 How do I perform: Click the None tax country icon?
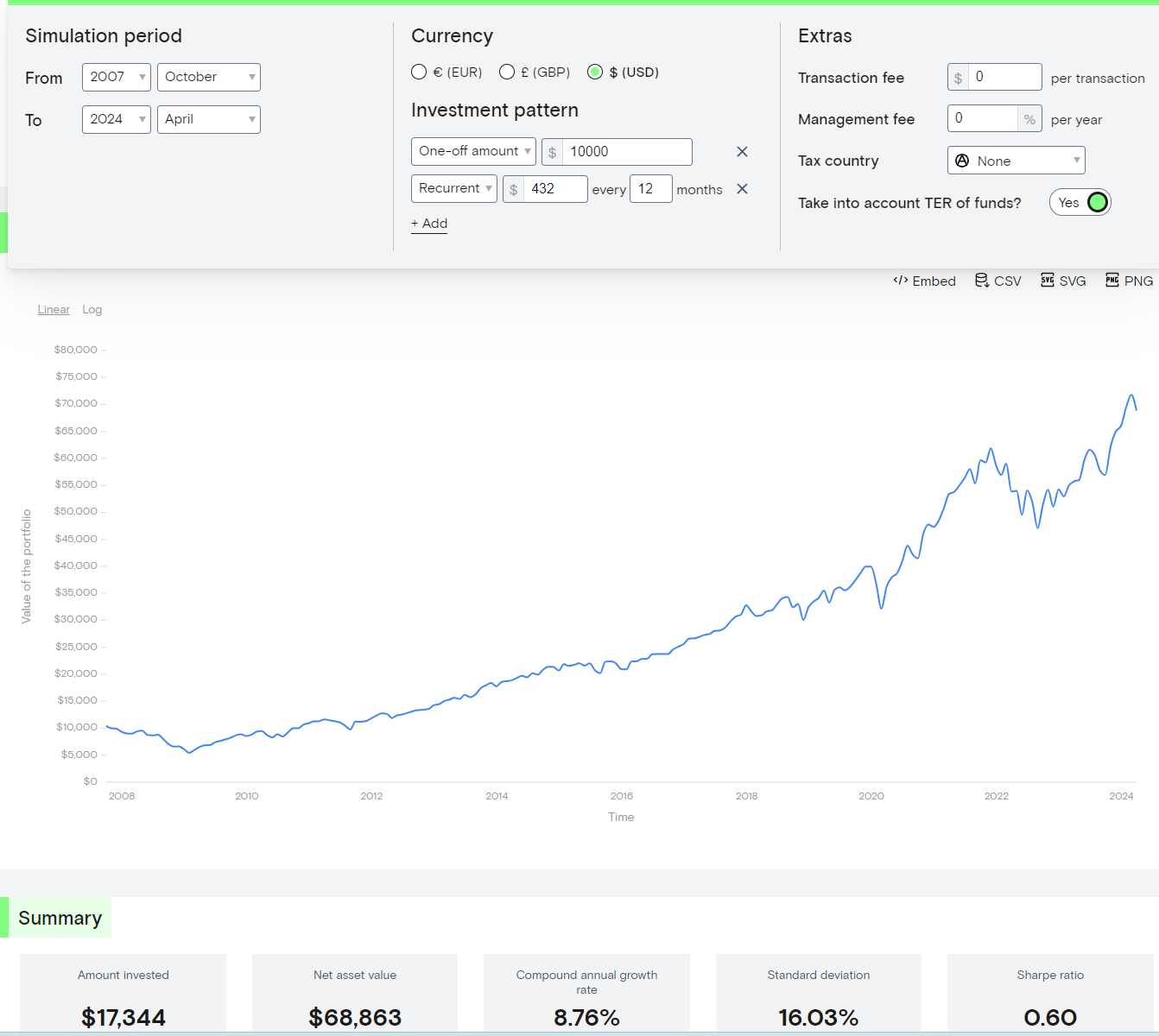[x=962, y=161]
